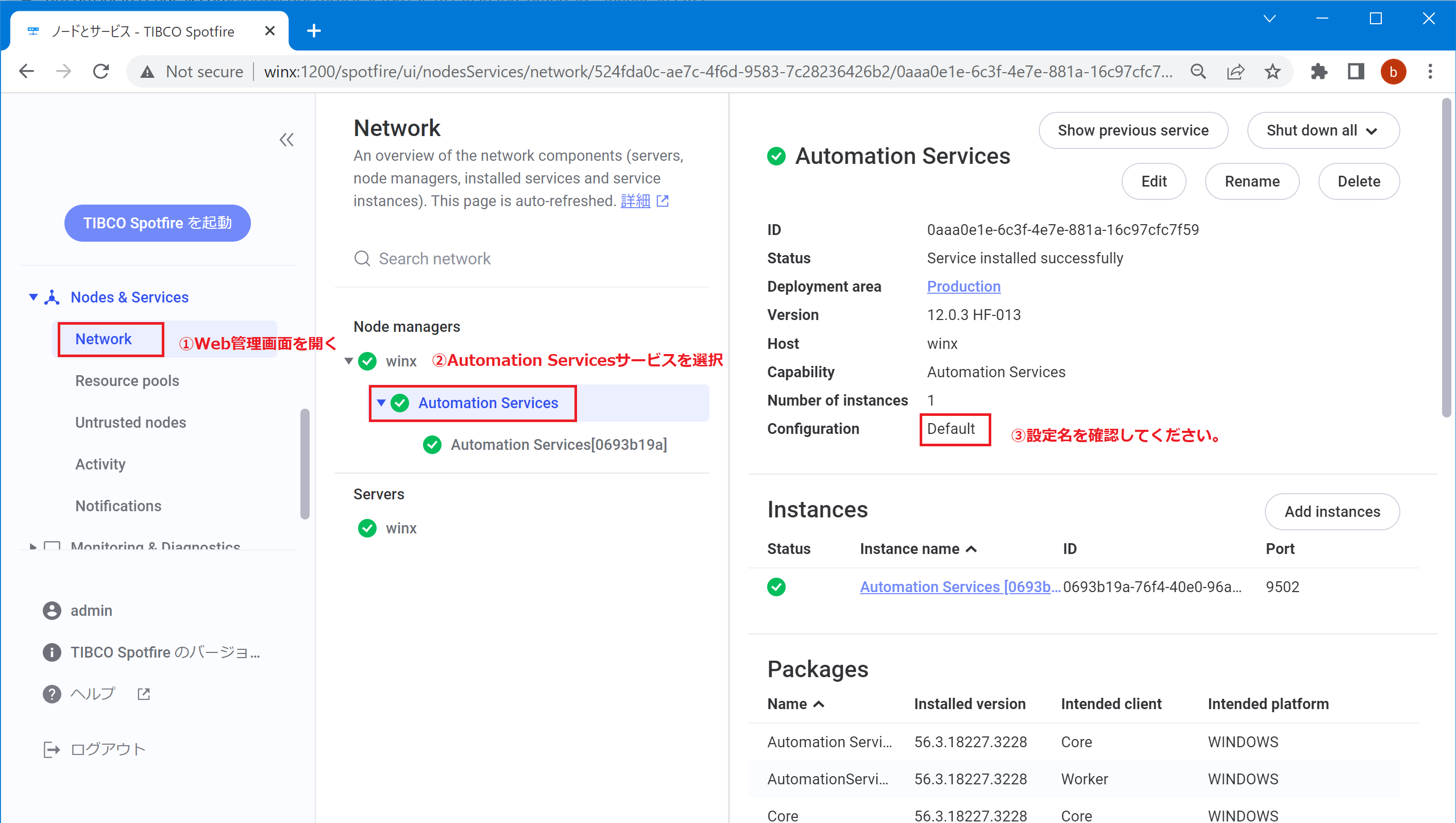Open a new browser tab
Image resolution: width=1456 pixels, height=823 pixels.
(x=314, y=31)
